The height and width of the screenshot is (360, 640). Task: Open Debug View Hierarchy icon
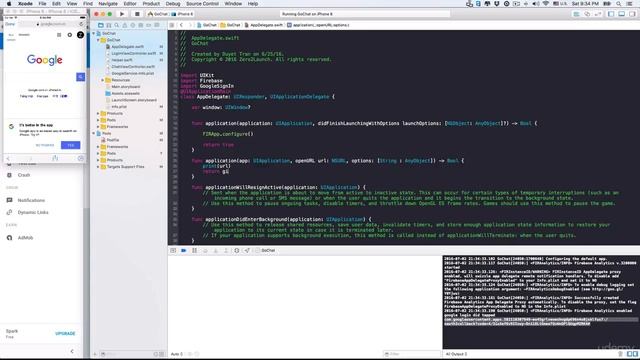237,250
